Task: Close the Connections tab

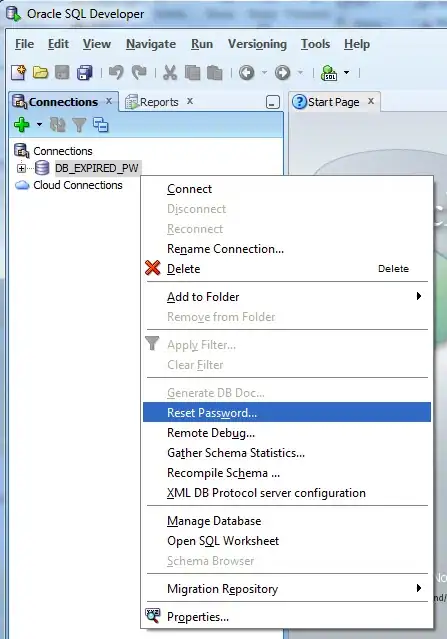Action: coord(109,101)
